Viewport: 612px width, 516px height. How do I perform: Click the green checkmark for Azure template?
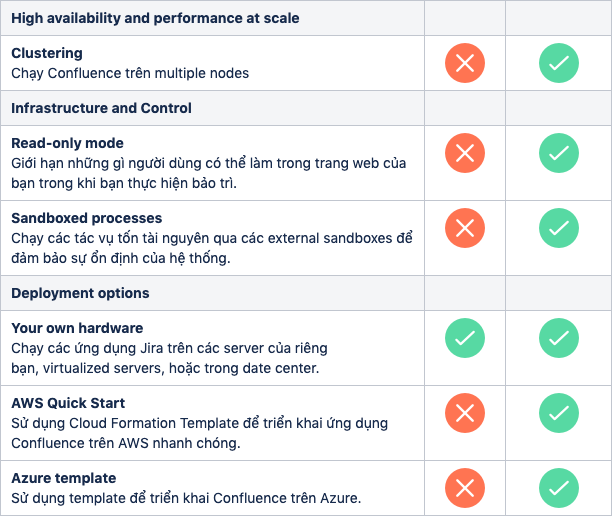point(559,488)
